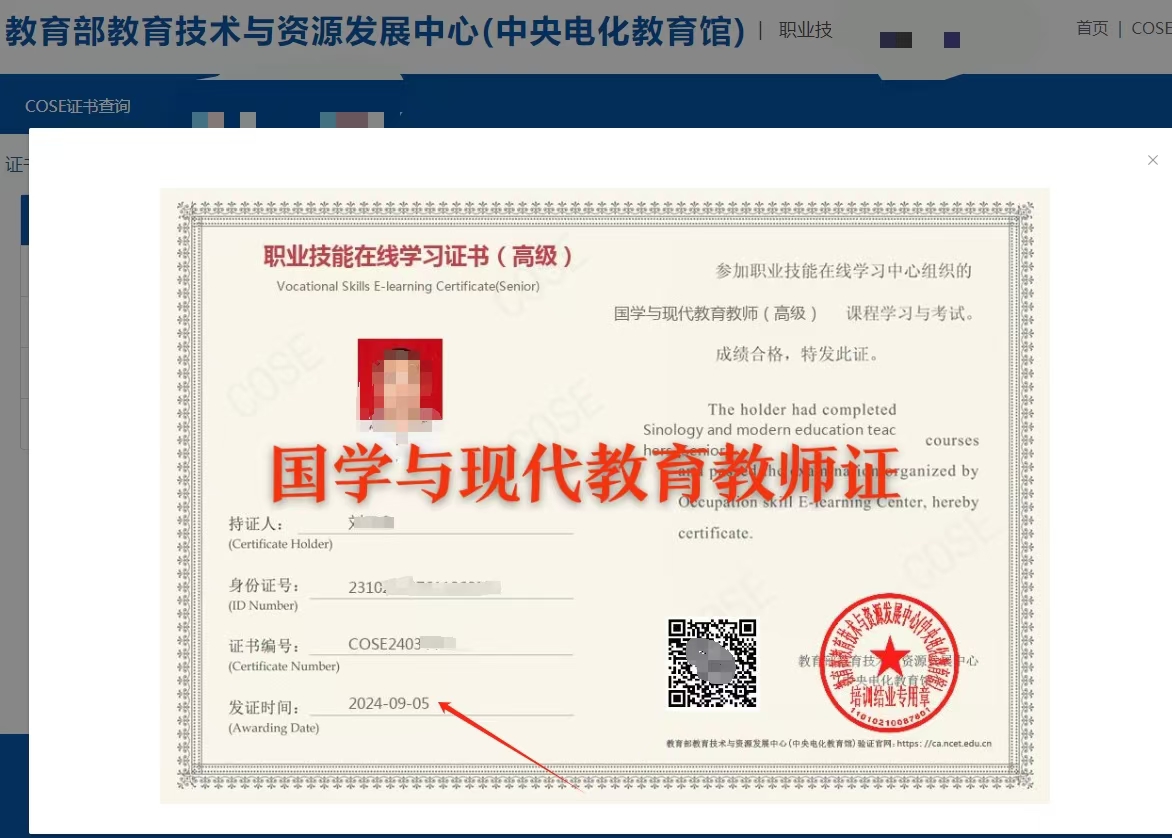Click the course name 国学与现代教育教师（高级）
Viewport: 1172px width, 838px height.
pos(715,313)
